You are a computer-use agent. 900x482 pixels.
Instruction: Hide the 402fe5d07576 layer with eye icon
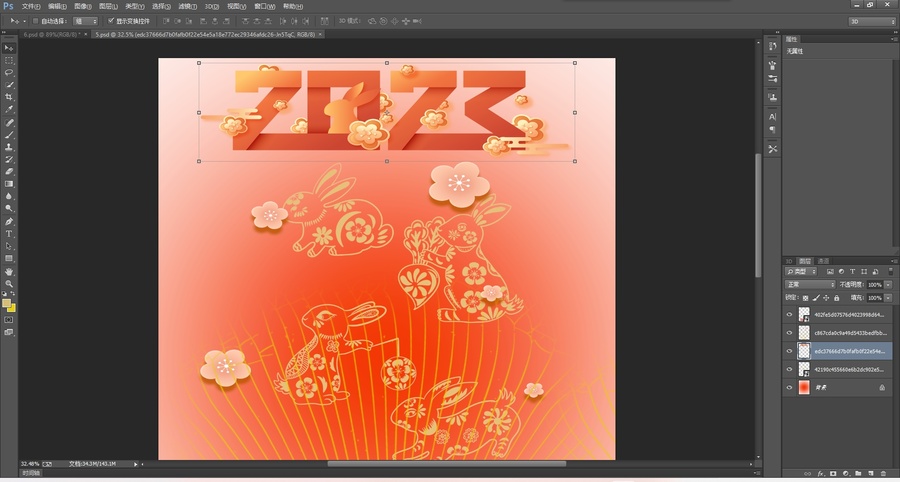(x=789, y=315)
